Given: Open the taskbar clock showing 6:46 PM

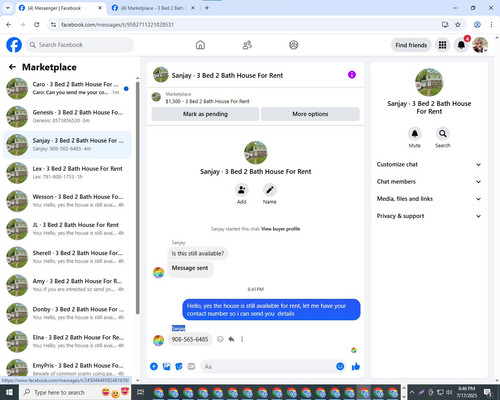Looking at the screenshot, I should pos(466,392).
